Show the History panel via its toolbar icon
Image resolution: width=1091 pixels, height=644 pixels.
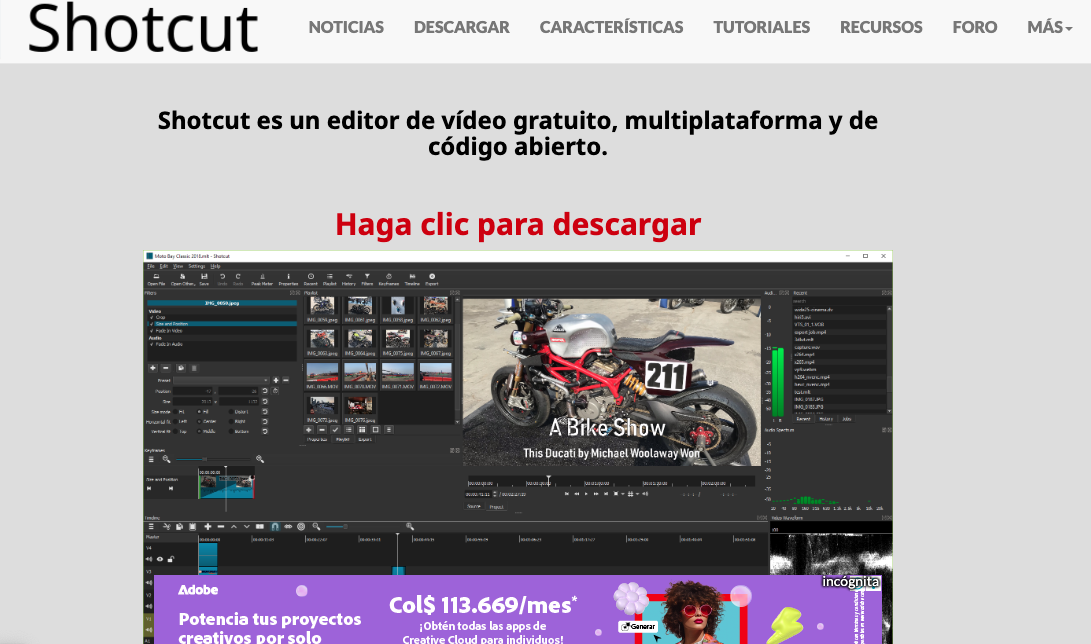[x=350, y=277]
